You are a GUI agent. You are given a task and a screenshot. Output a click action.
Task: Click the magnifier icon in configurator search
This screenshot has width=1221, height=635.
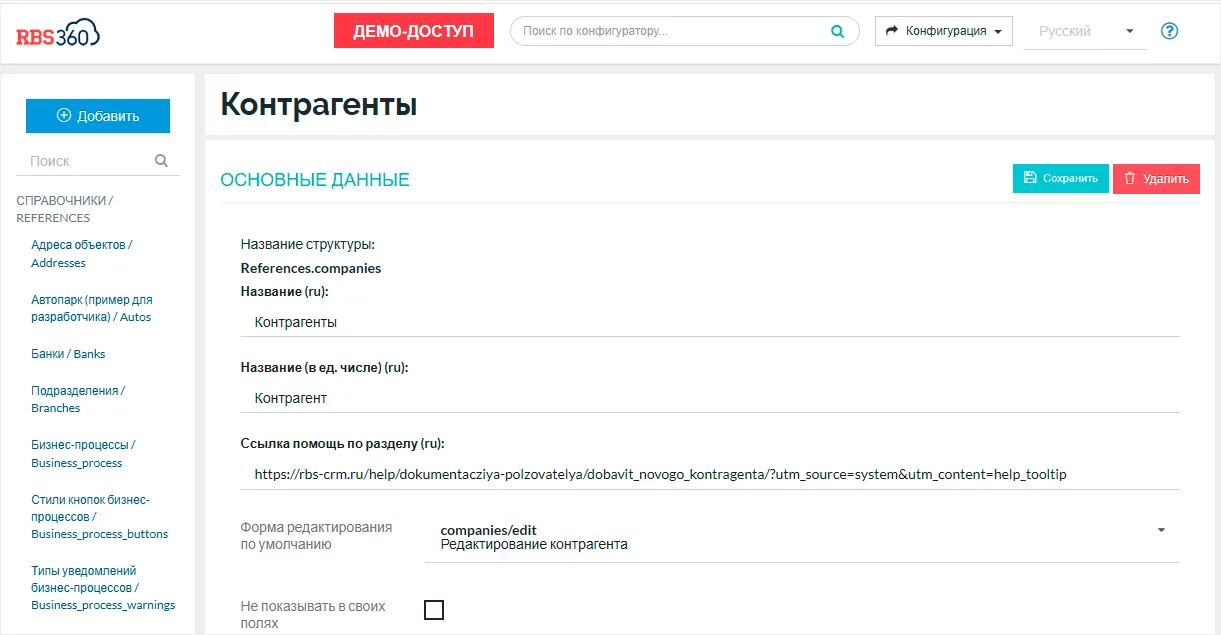(837, 31)
